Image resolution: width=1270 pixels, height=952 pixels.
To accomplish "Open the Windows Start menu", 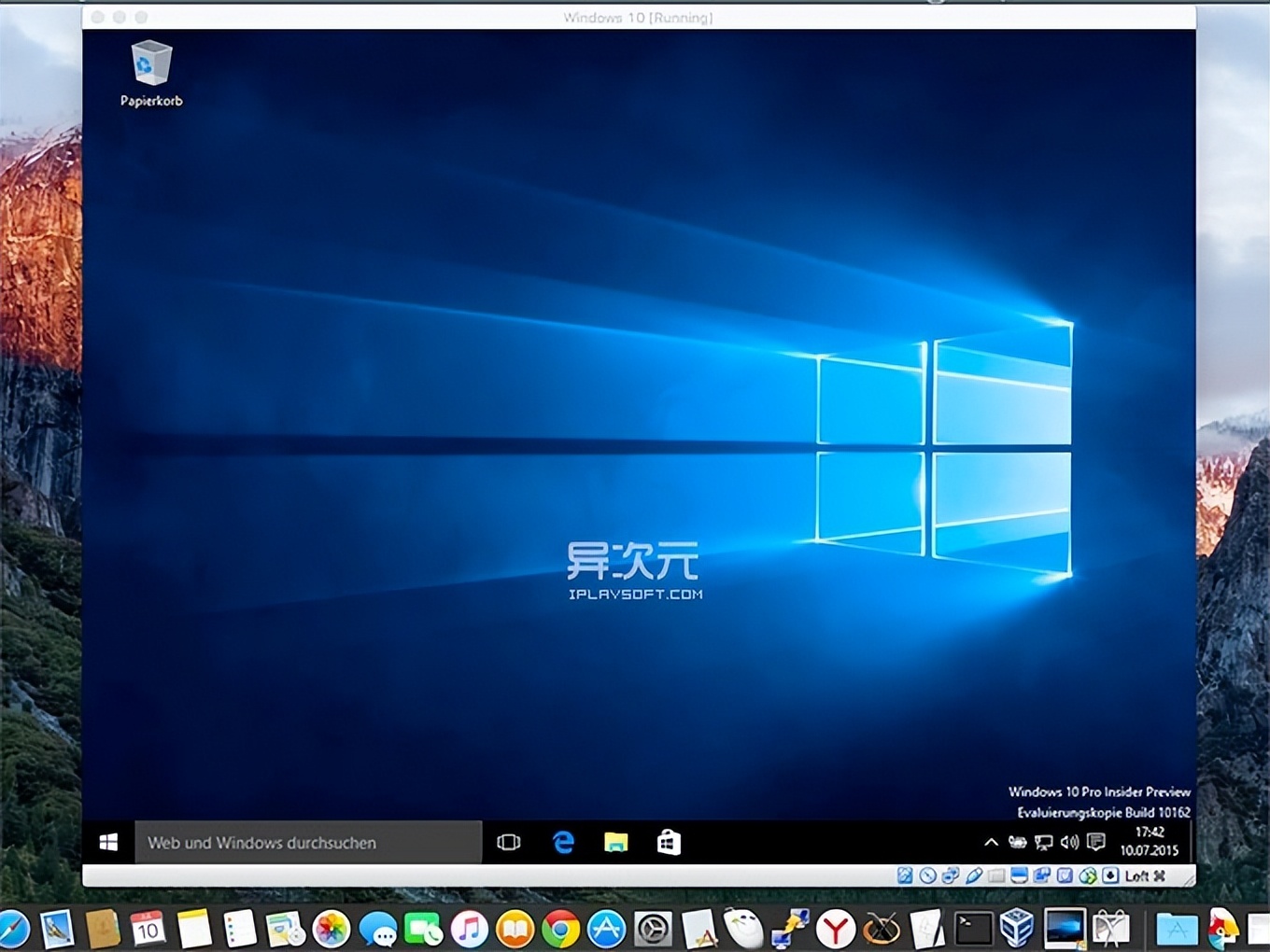I will (x=108, y=842).
